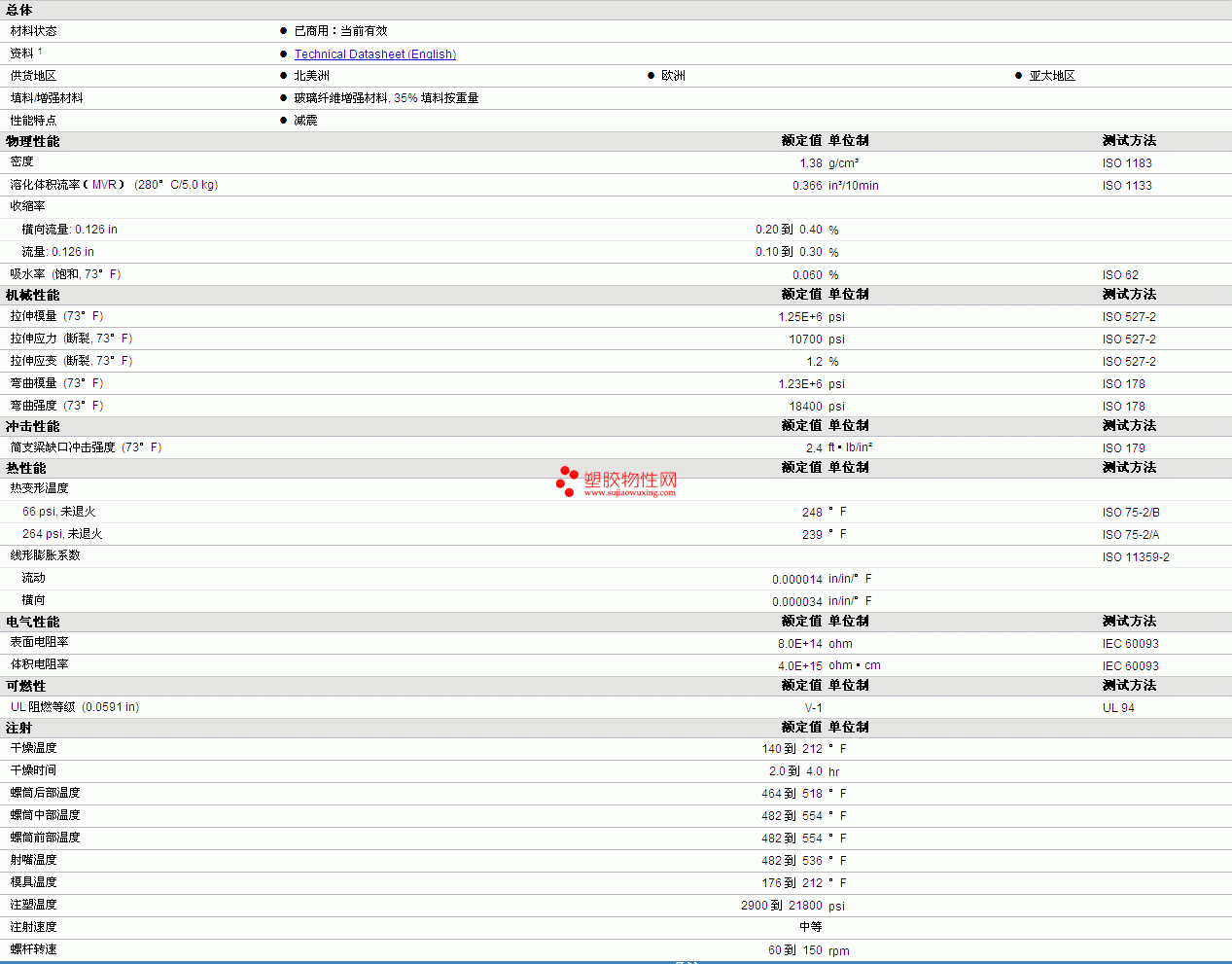Click the purple MVR abbreviation link
1232x964 pixels.
click(104, 185)
